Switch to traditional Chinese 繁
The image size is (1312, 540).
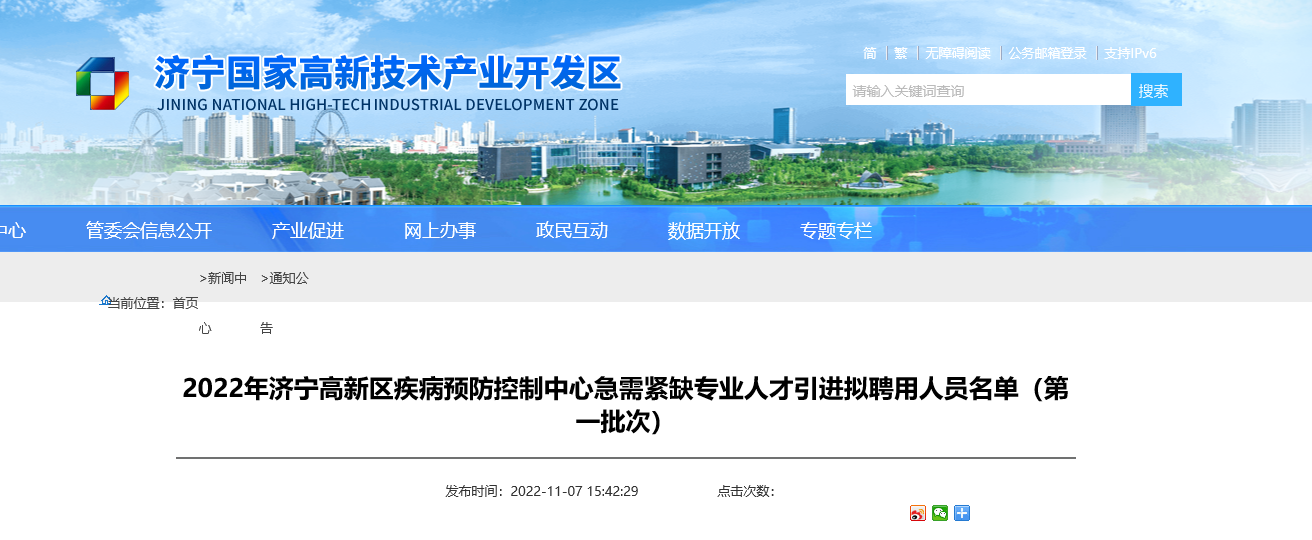(x=901, y=53)
